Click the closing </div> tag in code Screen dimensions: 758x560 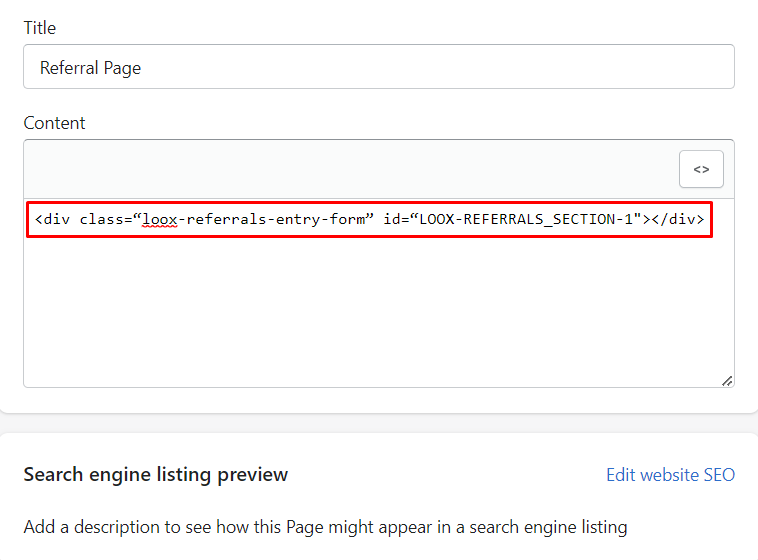(679, 219)
